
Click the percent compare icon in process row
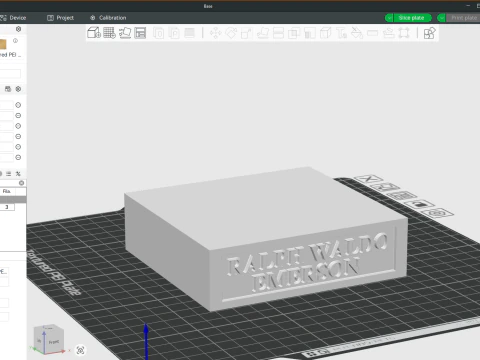(x=18, y=174)
